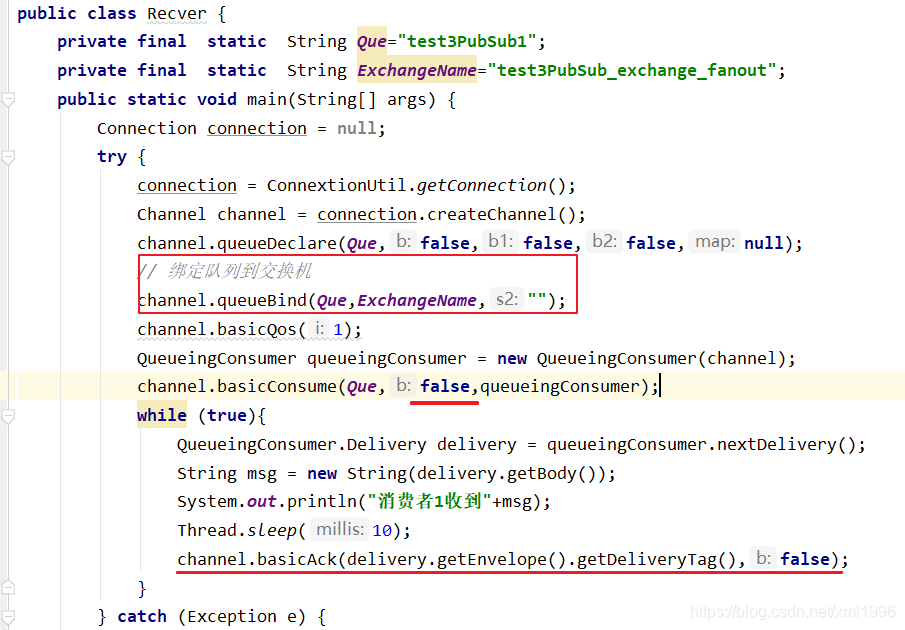Click ConnextionUtil class reference
This screenshot has height=630, width=905.
click(x=336, y=186)
